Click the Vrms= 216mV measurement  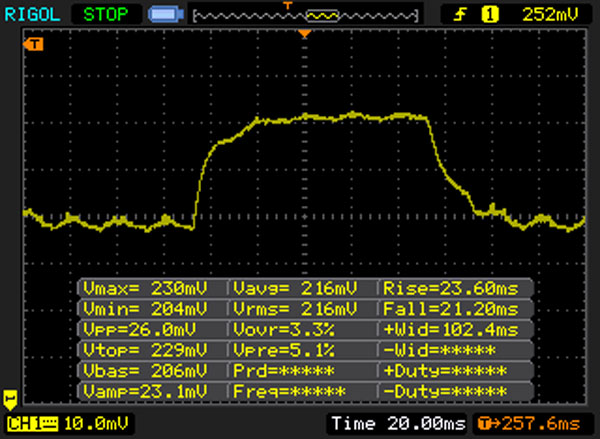[295, 309]
